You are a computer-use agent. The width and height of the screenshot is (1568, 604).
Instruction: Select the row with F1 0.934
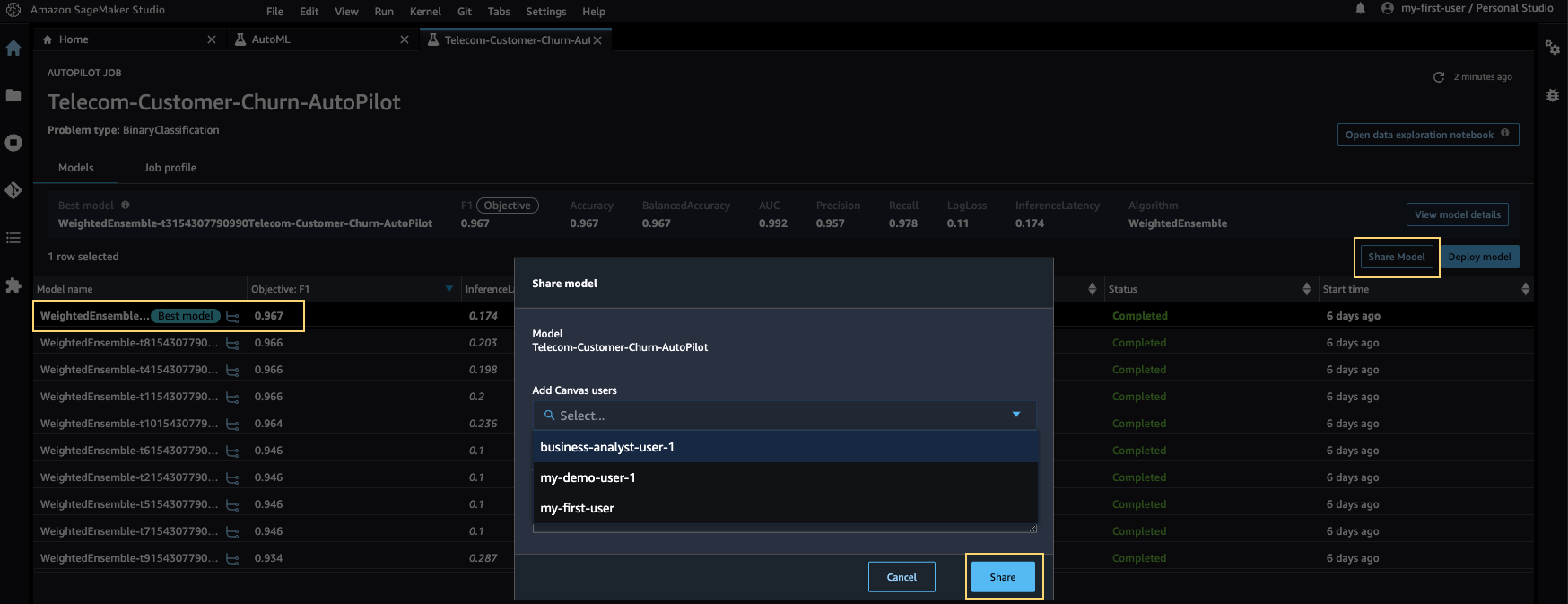click(782, 558)
